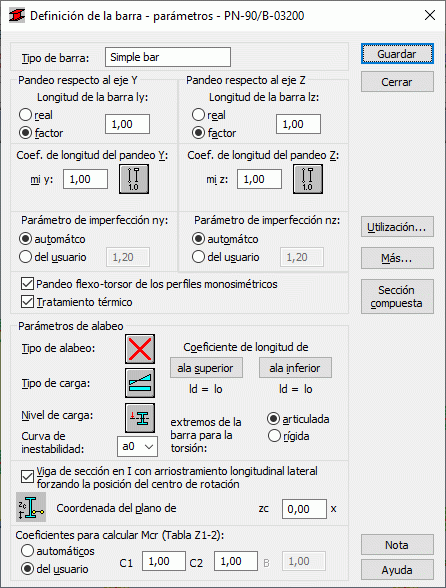The width and height of the screenshot is (446, 588).
Task: Open the Más... options button
Action: pyautogui.click(x=397, y=258)
